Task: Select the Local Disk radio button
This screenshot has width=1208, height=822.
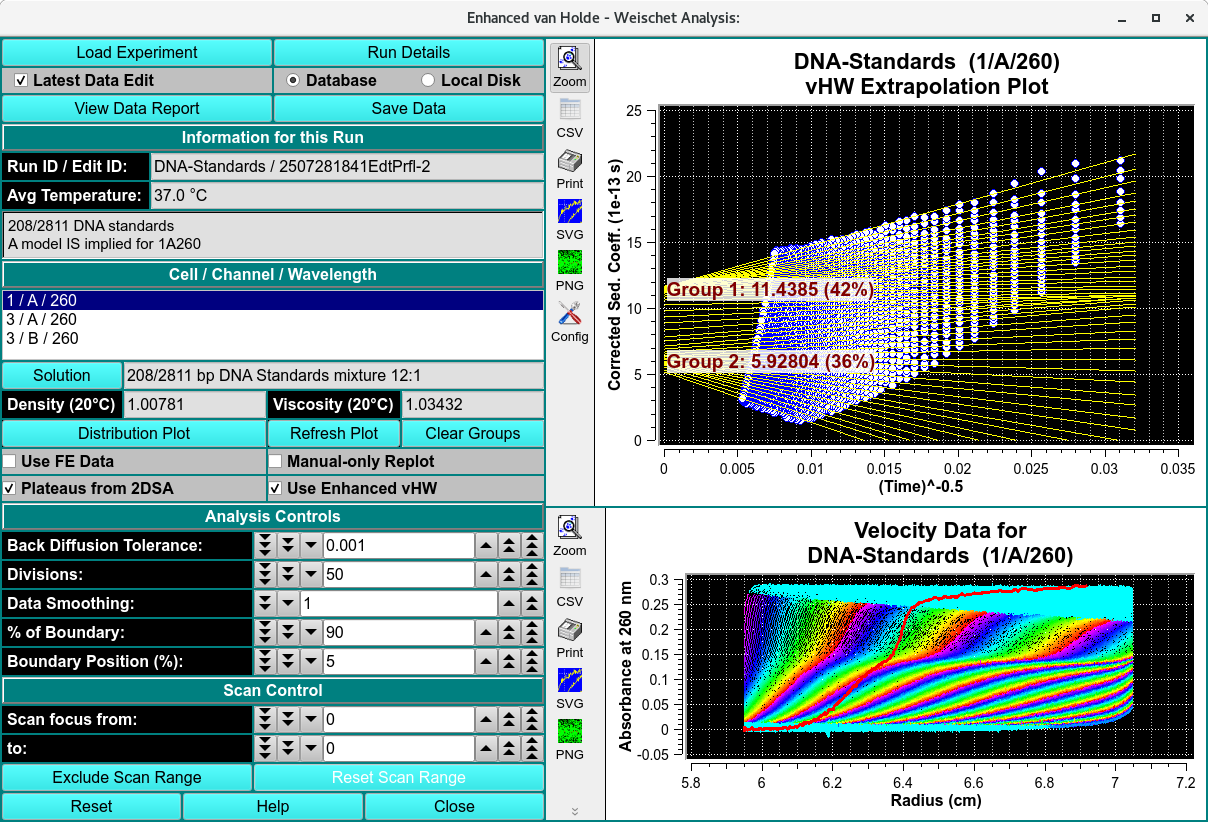Action: (x=428, y=80)
